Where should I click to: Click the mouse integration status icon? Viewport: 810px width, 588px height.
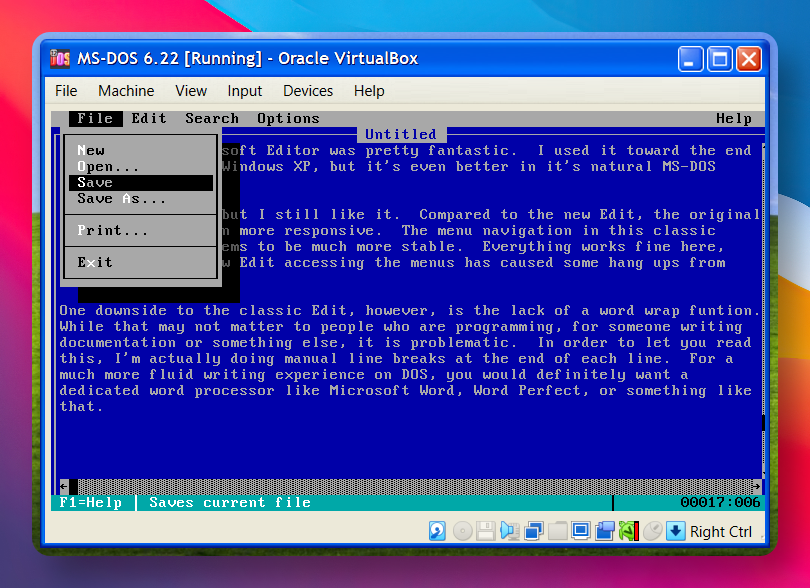652,531
